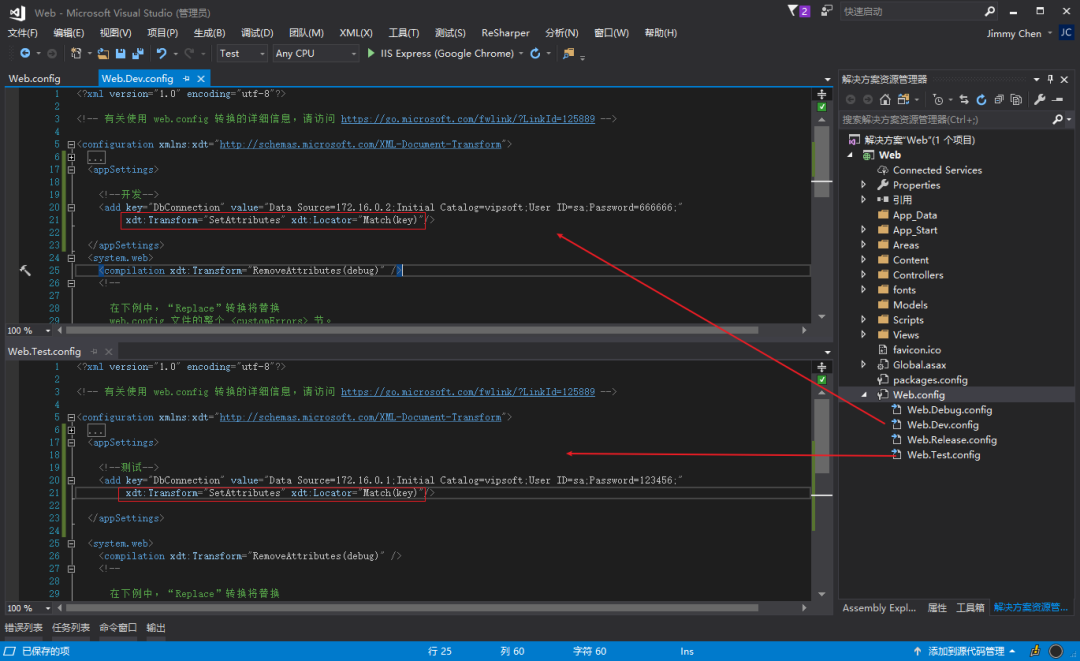Collapse appSettings at line 17 in Web.Dev.config
The width and height of the screenshot is (1080, 661).
click(71, 169)
